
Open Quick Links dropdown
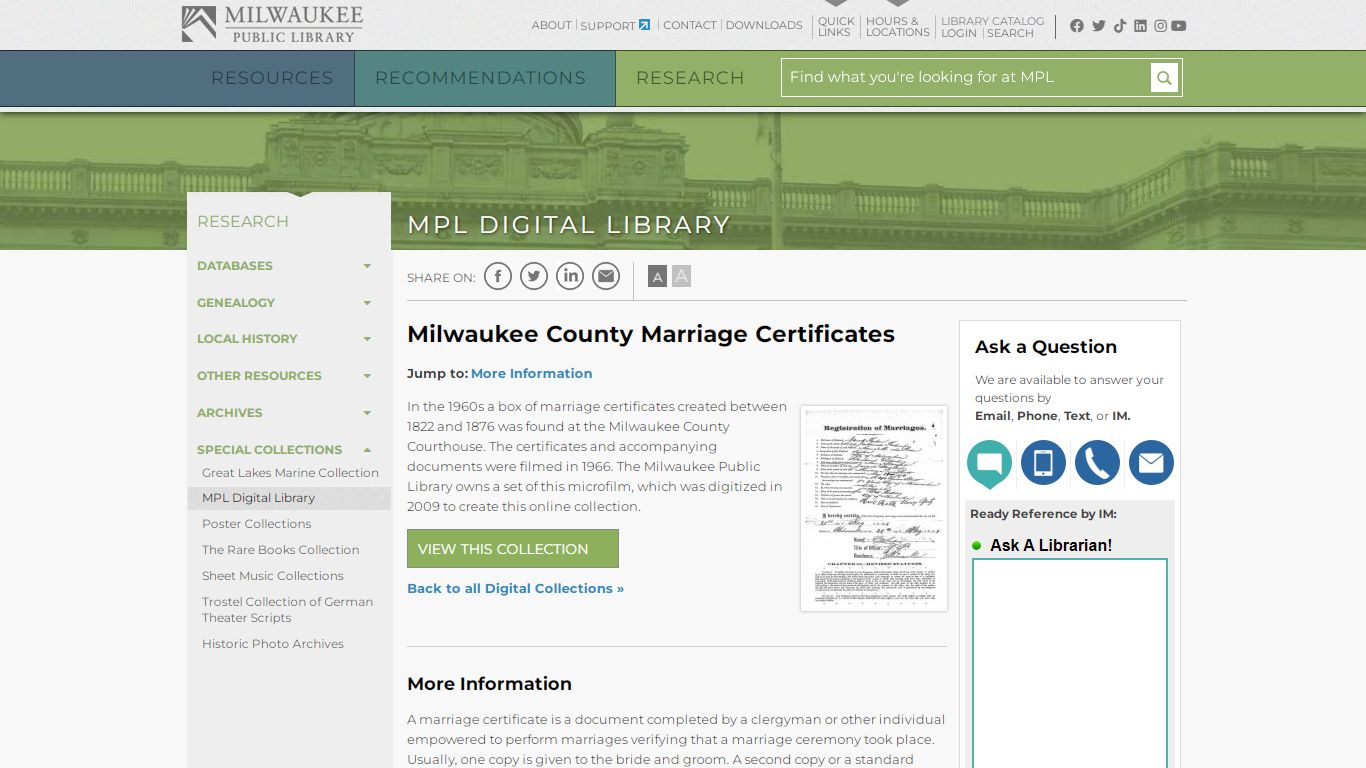(836, 26)
